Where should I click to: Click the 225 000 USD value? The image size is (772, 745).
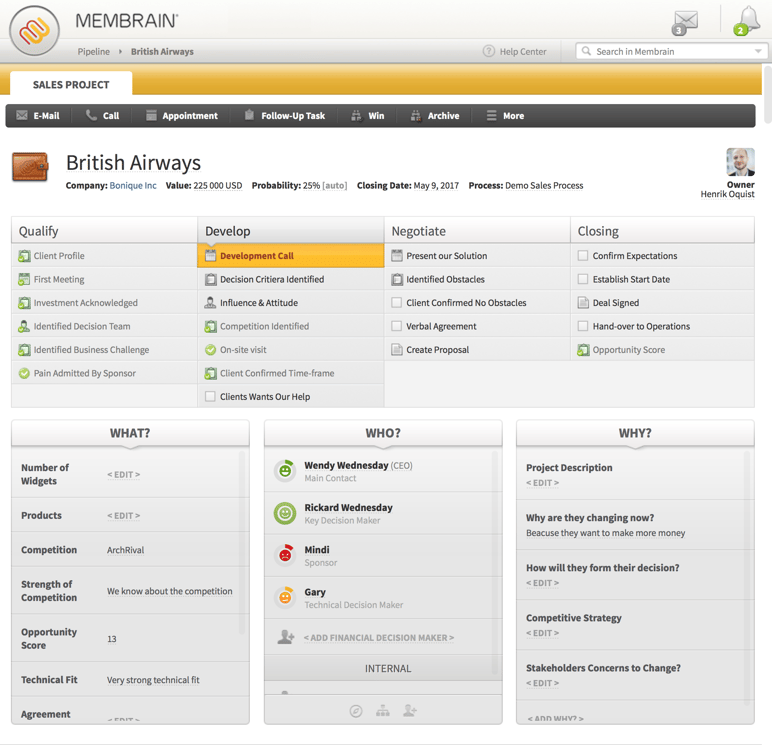(x=218, y=186)
